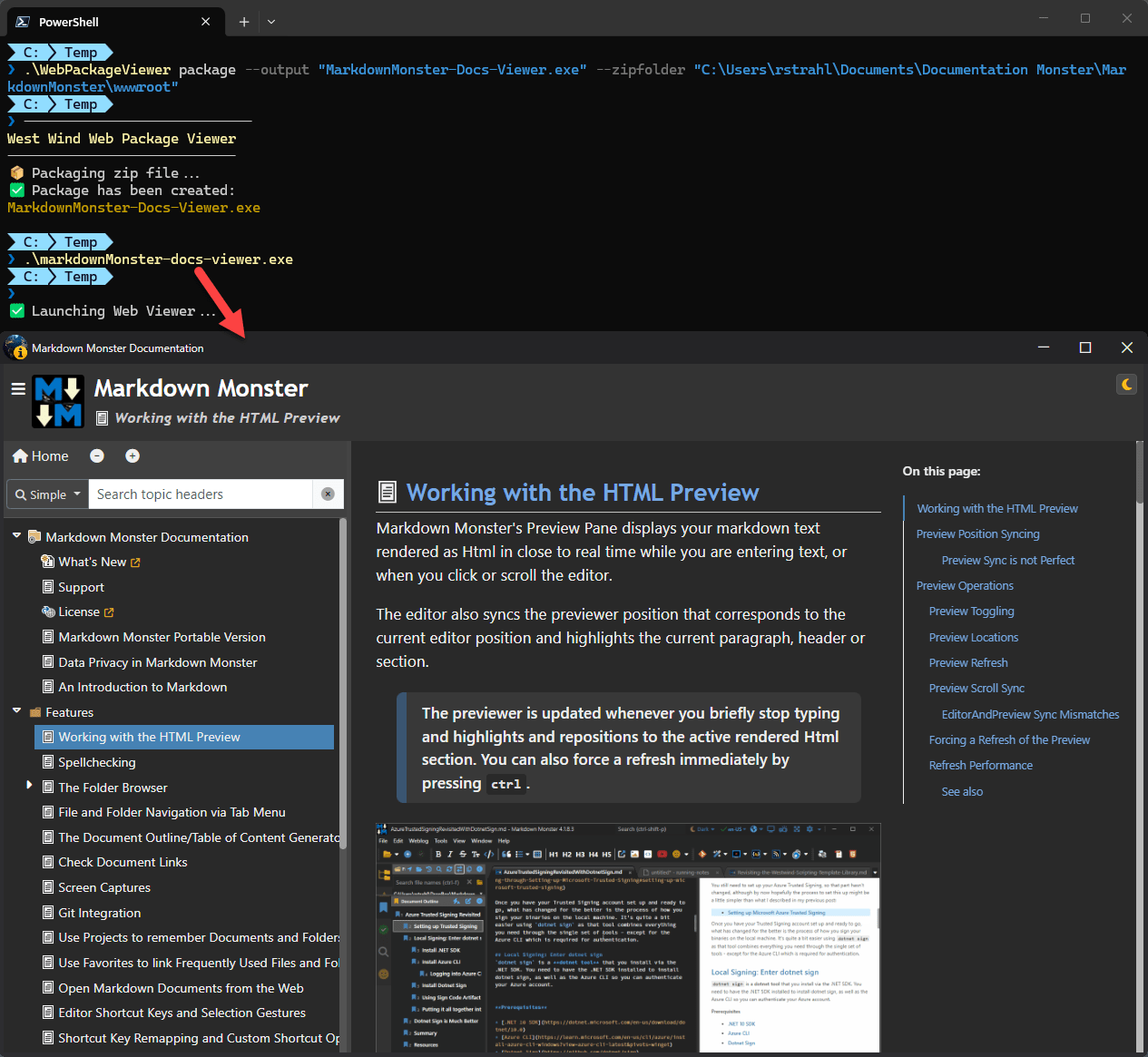
Task: Open Screen Captures topic
Action: point(104,888)
